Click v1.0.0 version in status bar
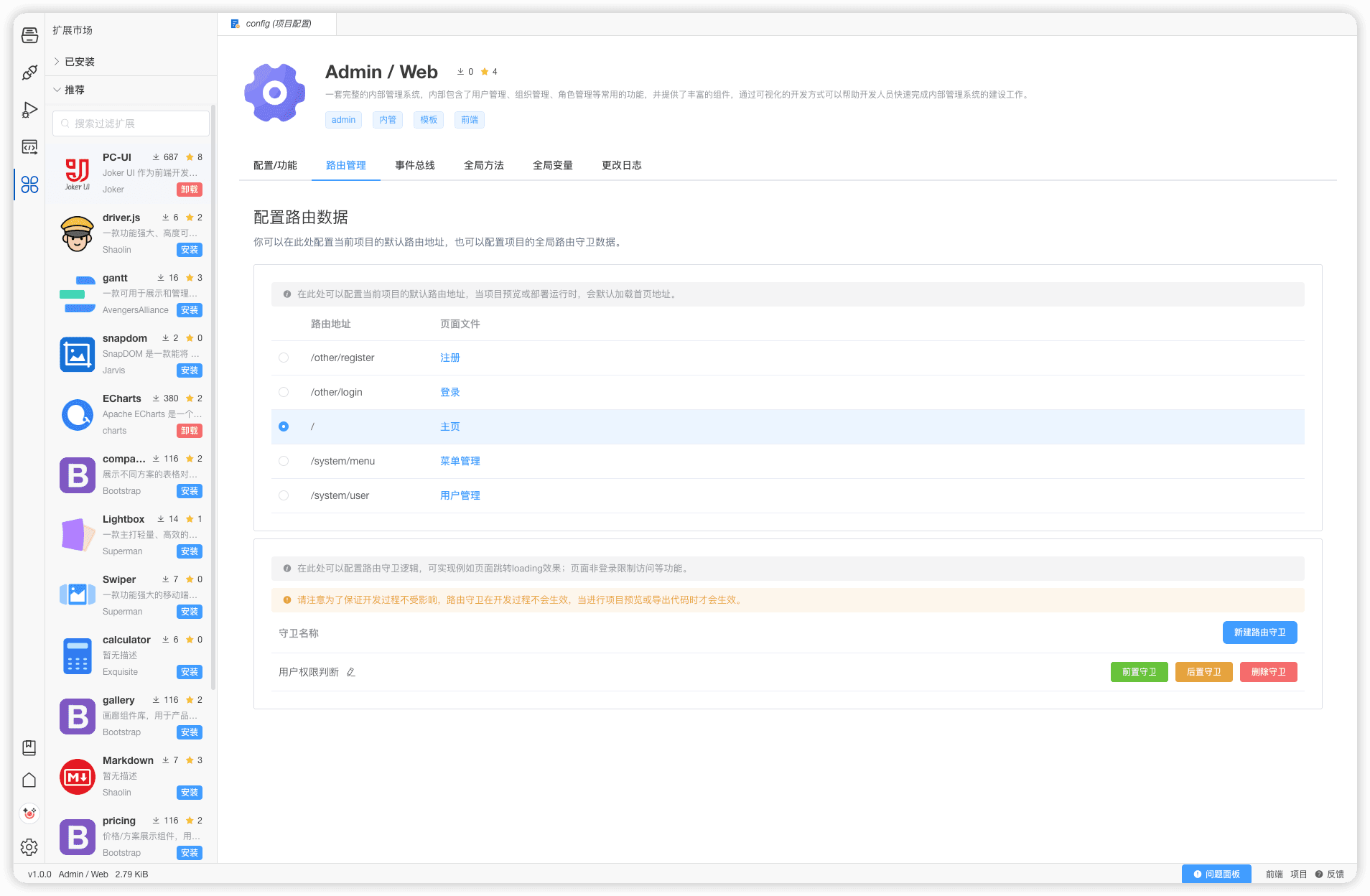 (x=39, y=874)
